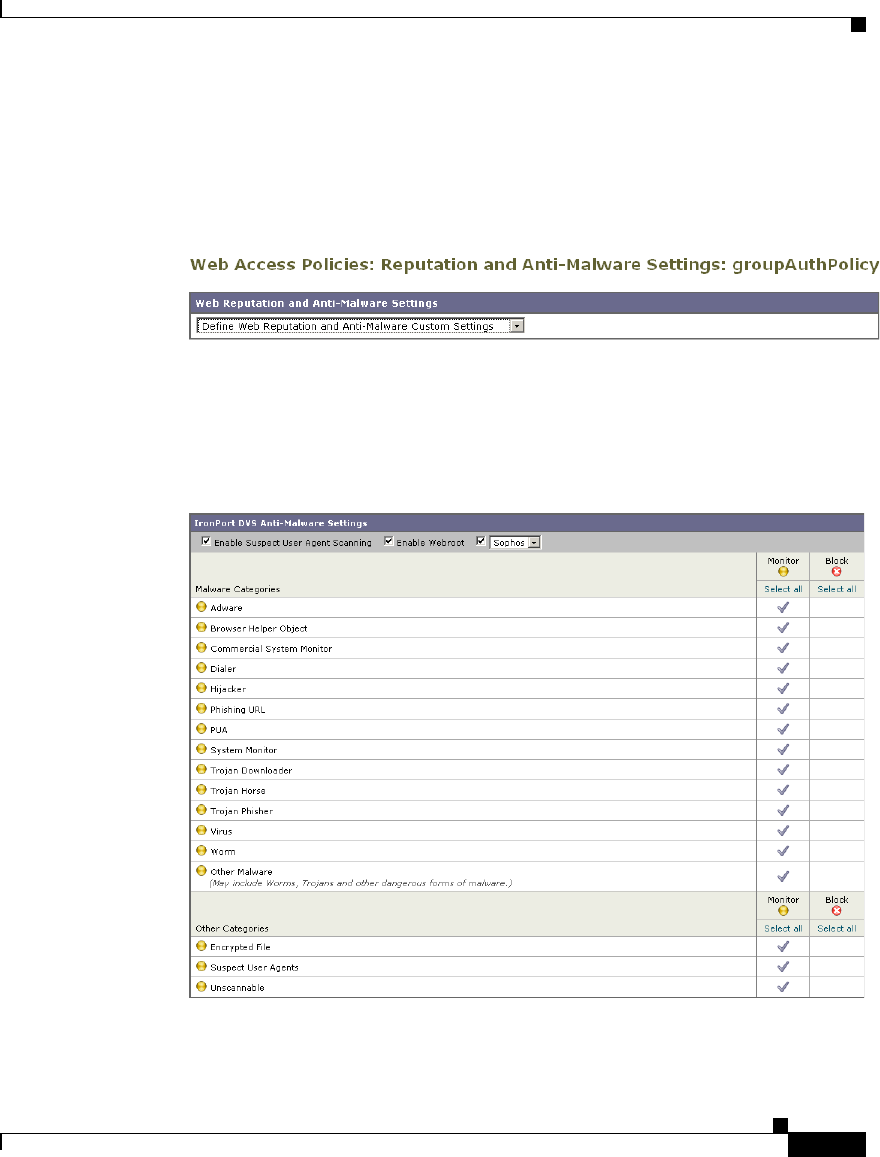Click Monitor checkmark for Suspect User Agents
Image resolution: width=880 pixels, height=1157 pixels.
(x=783, y=967)
